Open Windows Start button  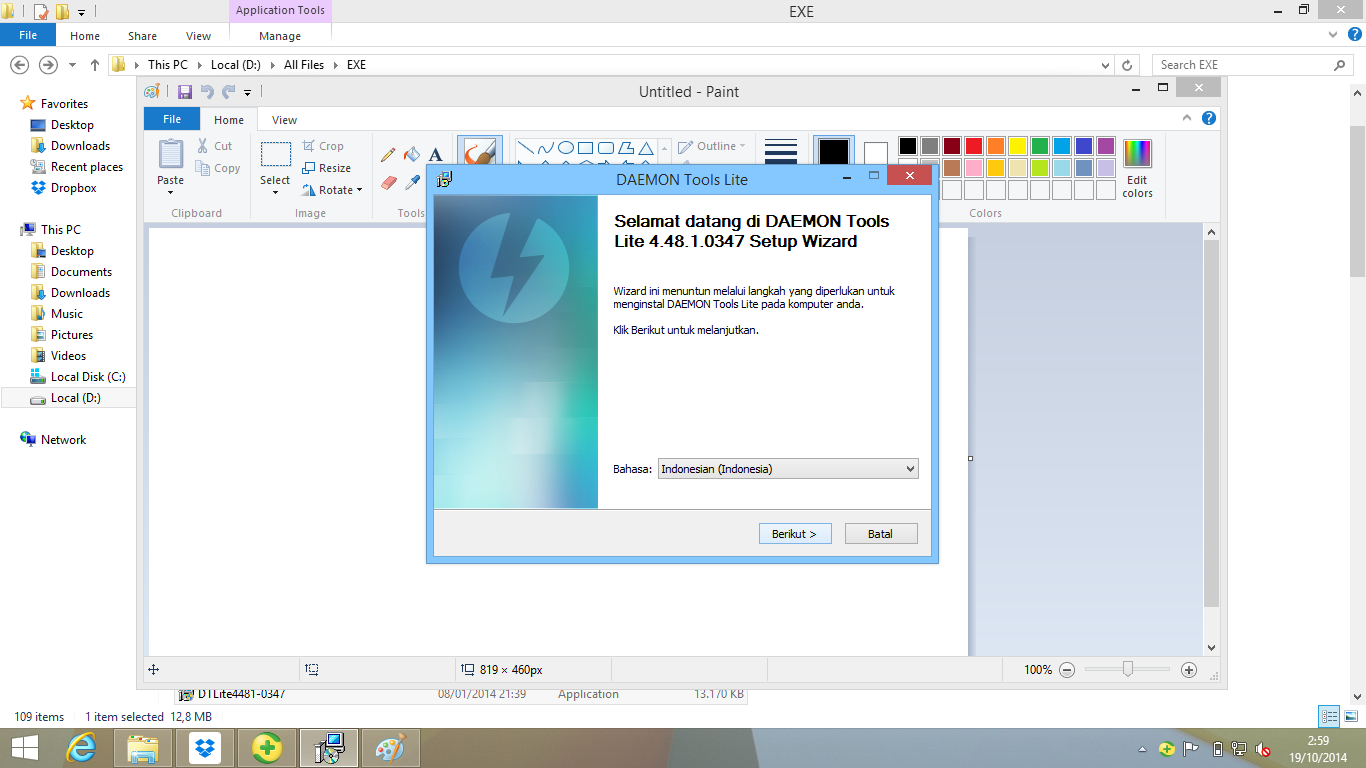pyautogui.click(x=25, y=748)
